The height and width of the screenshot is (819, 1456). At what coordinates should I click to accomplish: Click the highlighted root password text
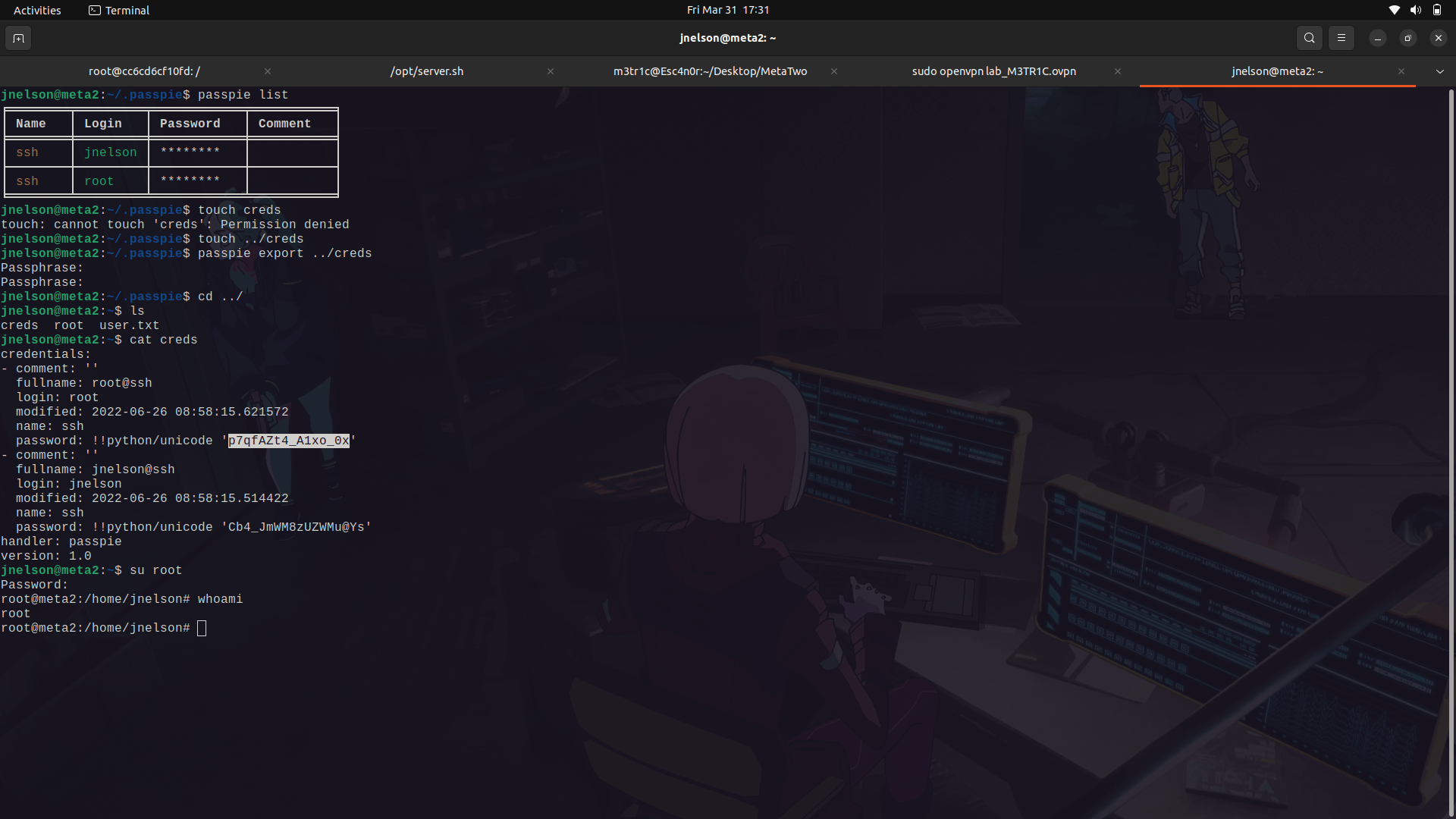(x=288, y=441)
